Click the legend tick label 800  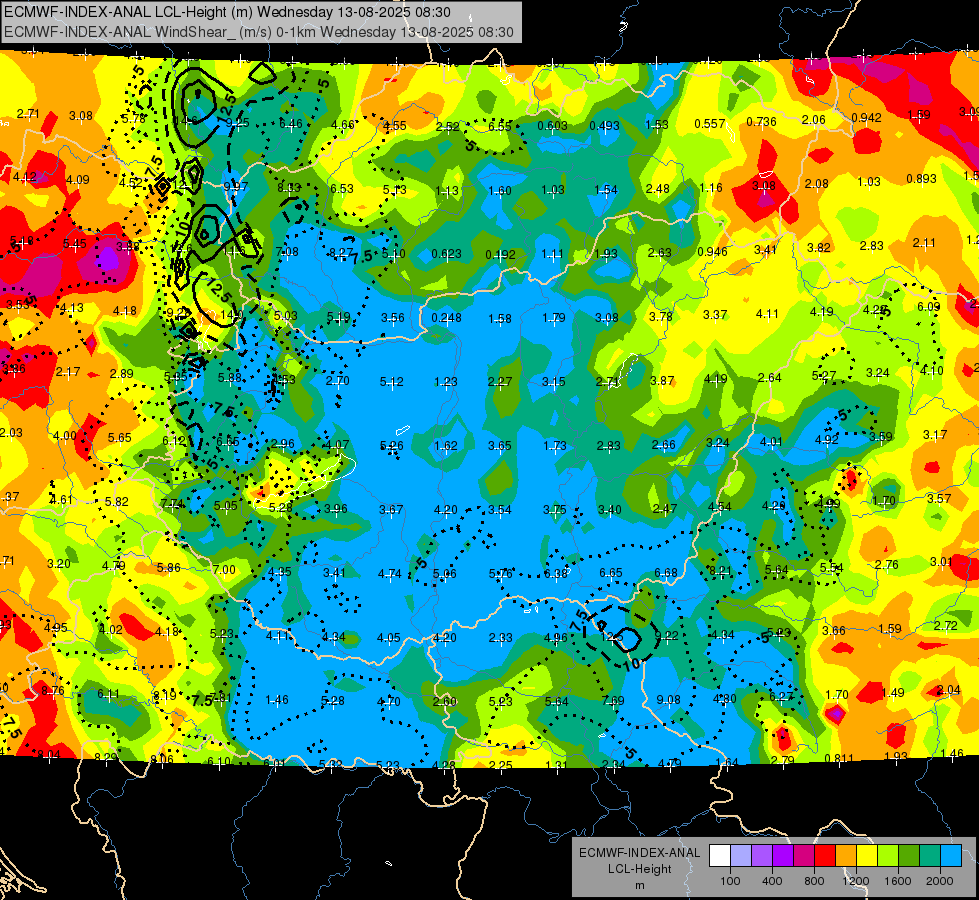[814, 881]
